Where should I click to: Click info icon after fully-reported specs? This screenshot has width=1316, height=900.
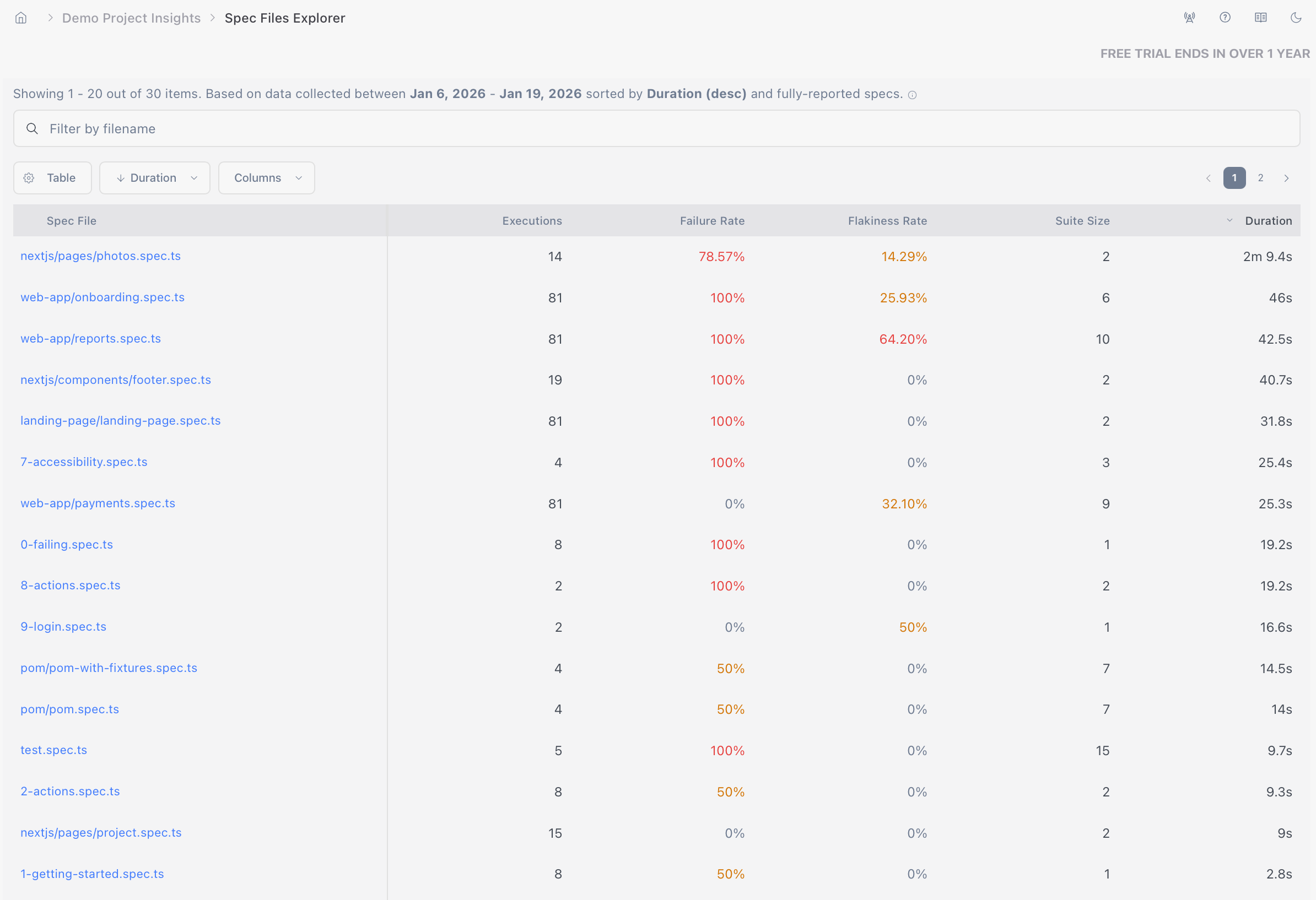tap(912, 95)
